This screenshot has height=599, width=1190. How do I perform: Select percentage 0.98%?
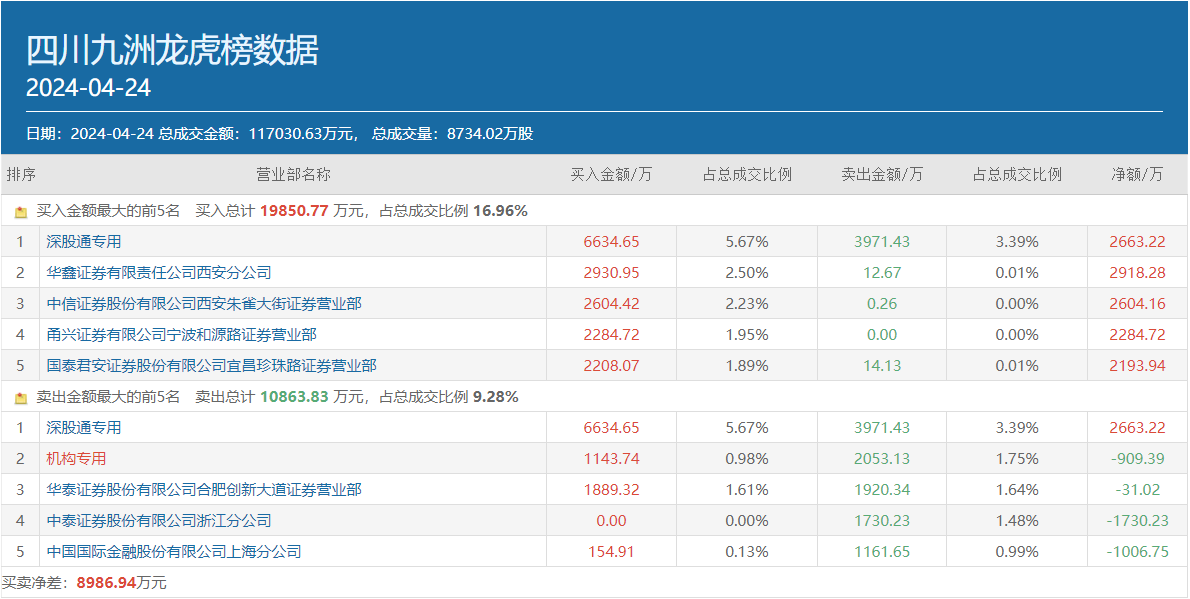748,459
